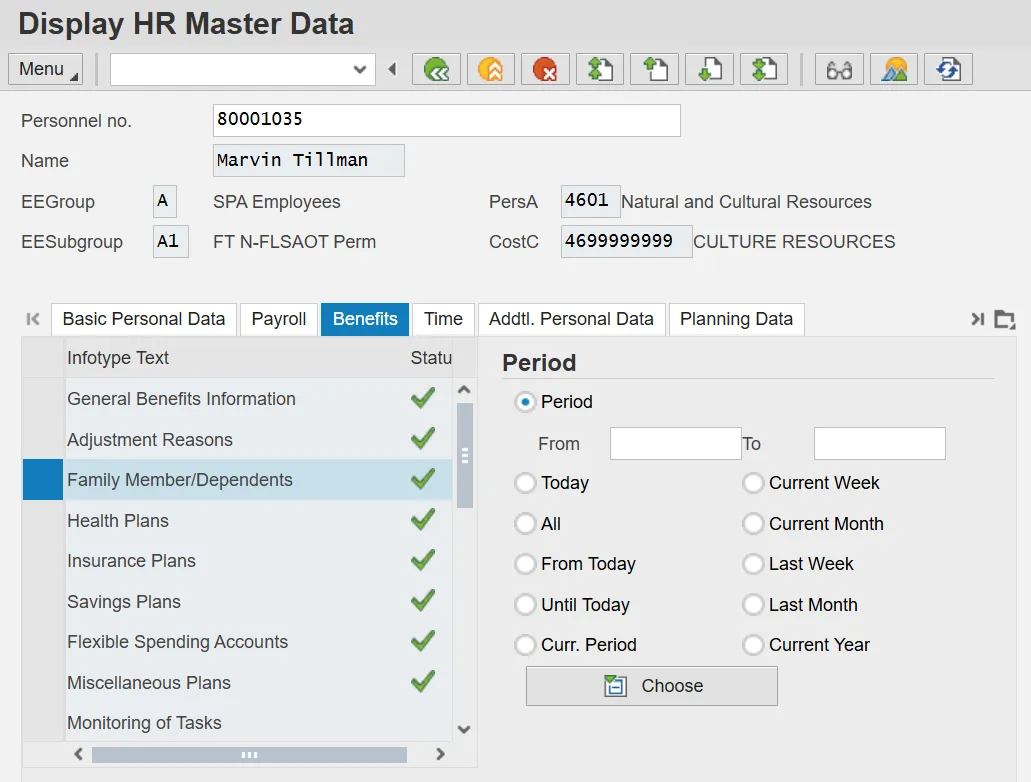Click the orange Exit toolbar icon
The height and width of the screenshot is (782, 1031).
[491, 69]
